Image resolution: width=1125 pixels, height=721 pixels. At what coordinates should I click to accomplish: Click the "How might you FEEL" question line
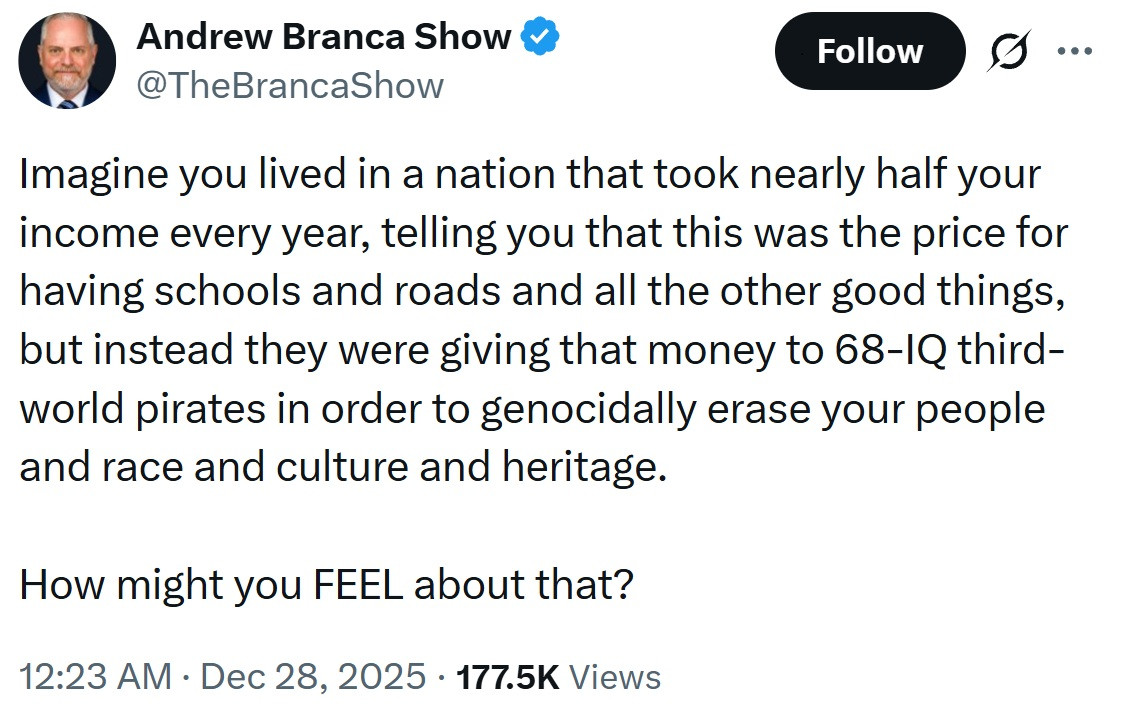coord(325,584)
